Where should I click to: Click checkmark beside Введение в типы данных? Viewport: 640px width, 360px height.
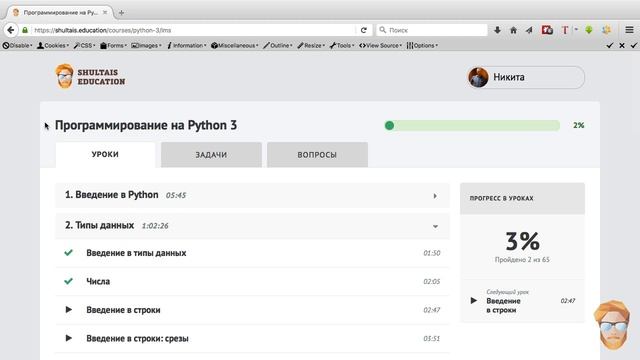69,253
